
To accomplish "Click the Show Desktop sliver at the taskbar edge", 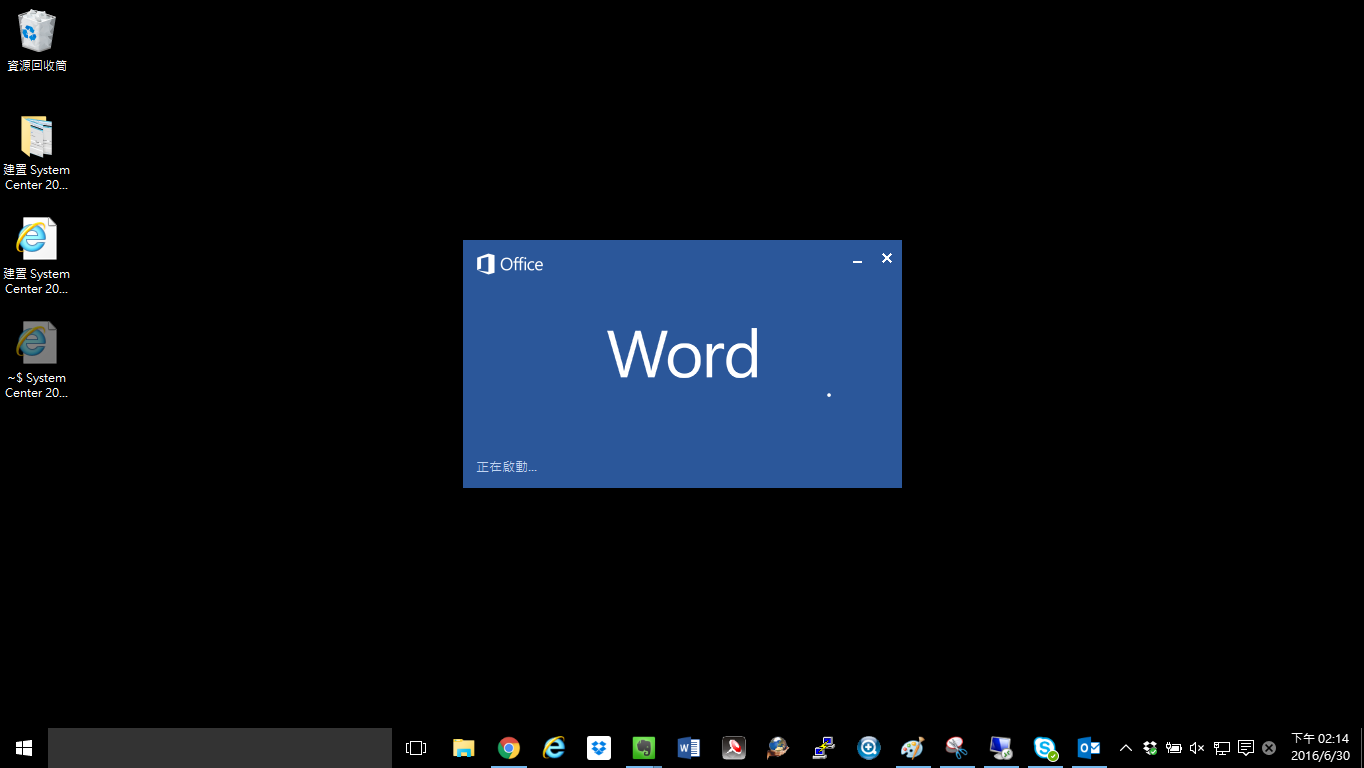I will click(1361, 748).
